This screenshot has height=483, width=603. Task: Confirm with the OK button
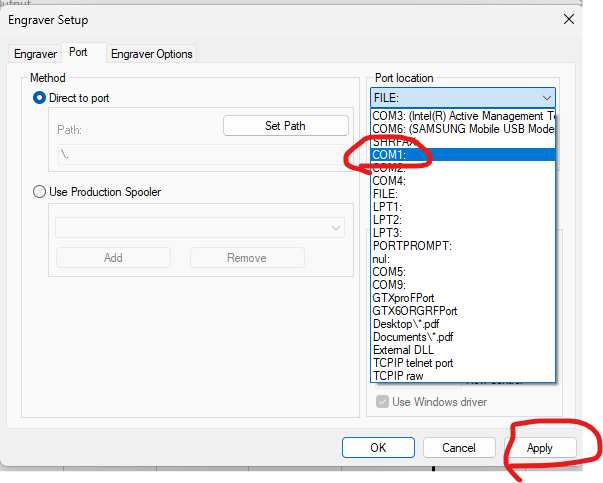[x=378, y=448]
